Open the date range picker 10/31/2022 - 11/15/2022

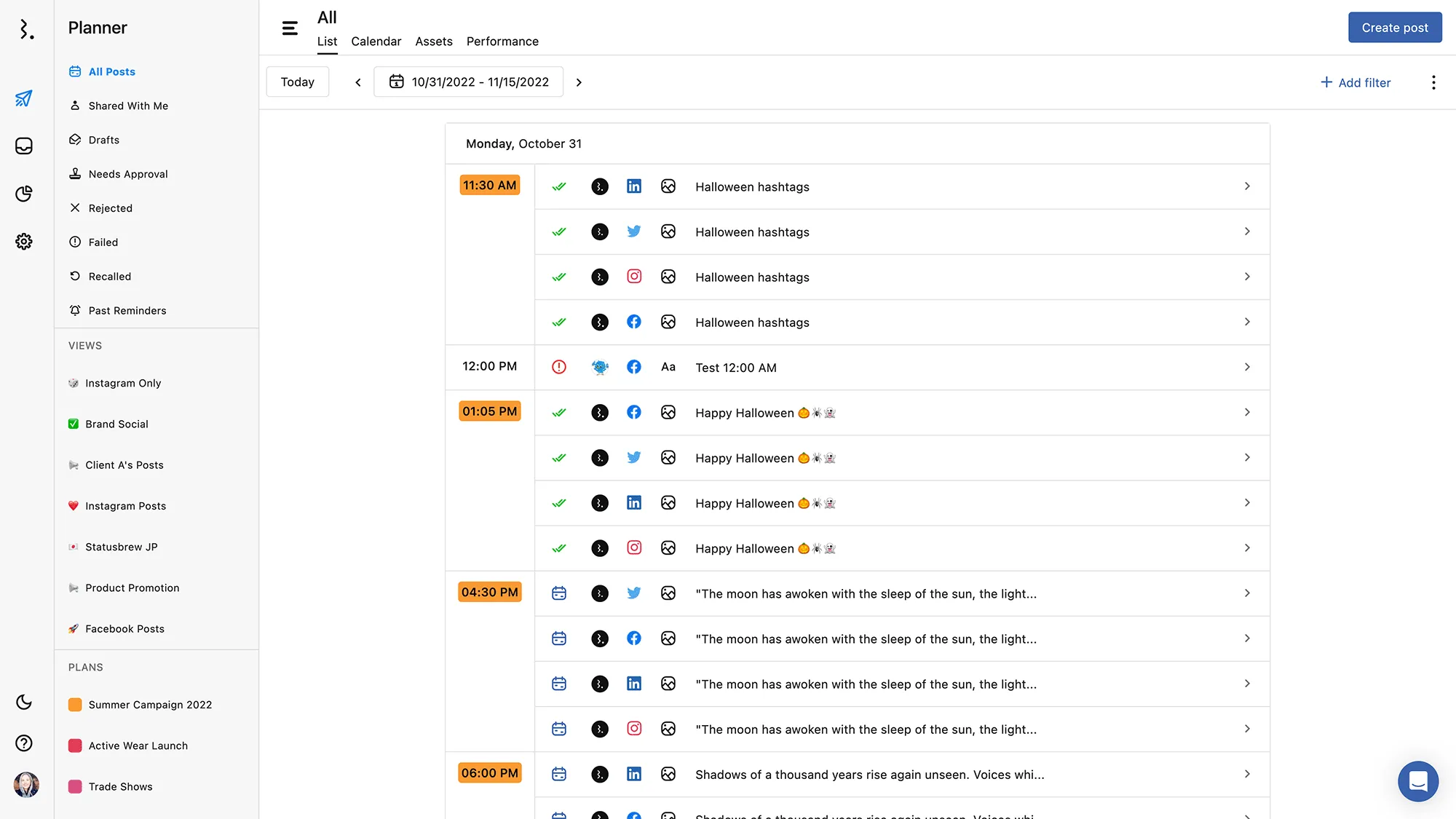click(x=469, y=82)
